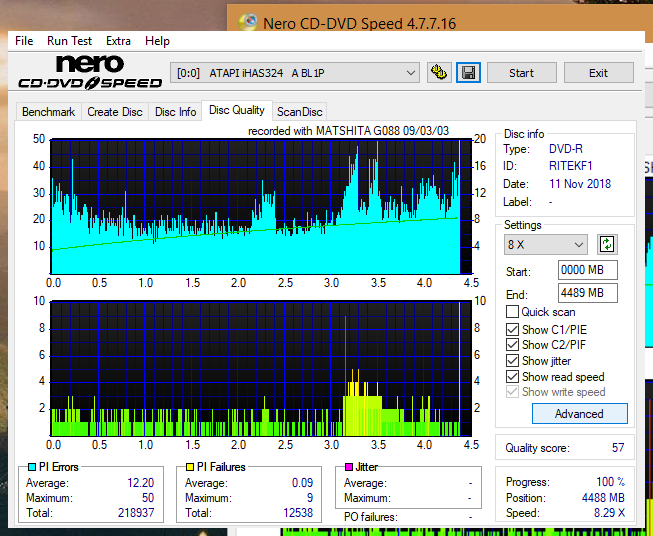Expand the 8 X speed dropdown
Screen dimensions: 653x536
tap(546, 244)
